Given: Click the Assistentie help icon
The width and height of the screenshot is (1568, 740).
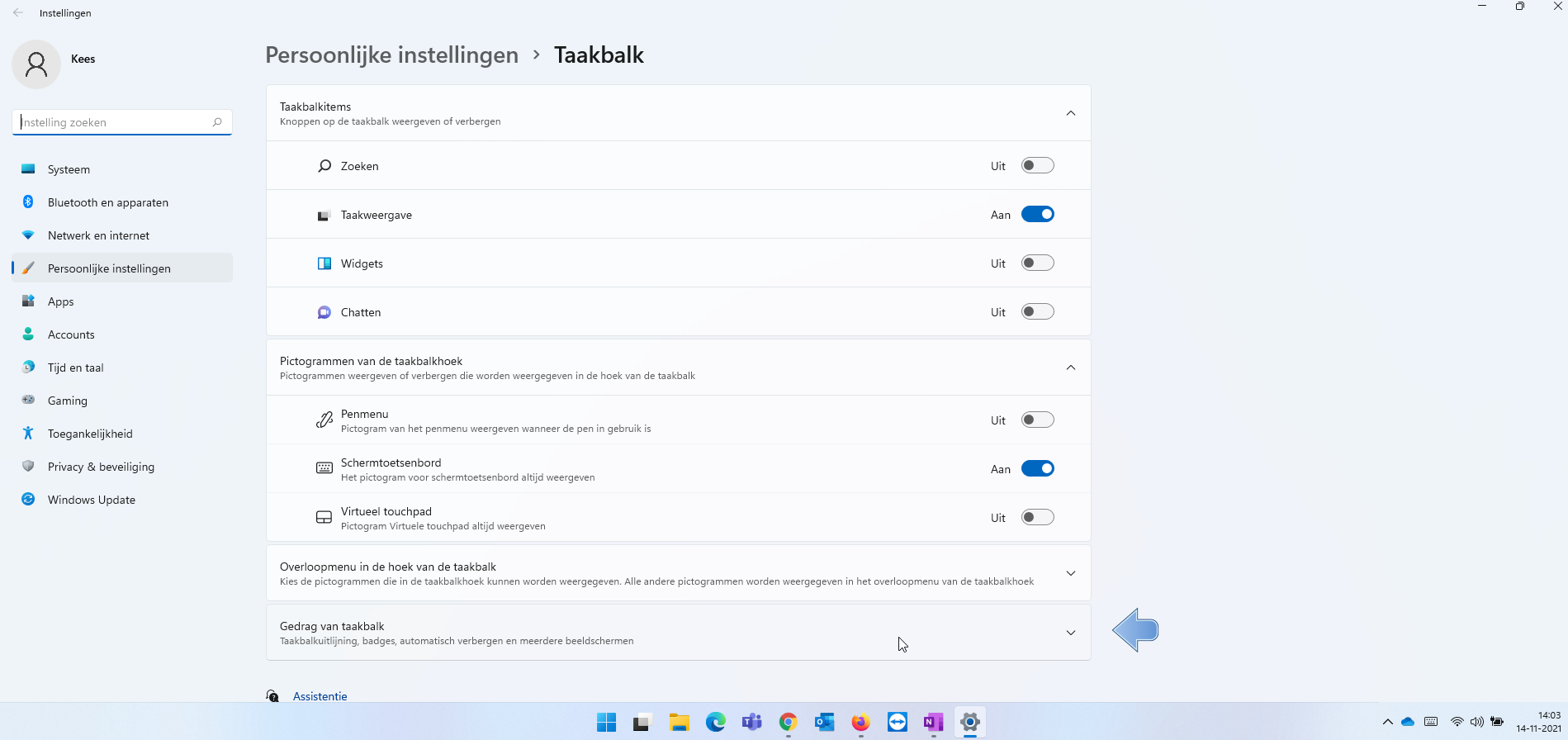Looking at the screenshot, I should coord(272,696).
